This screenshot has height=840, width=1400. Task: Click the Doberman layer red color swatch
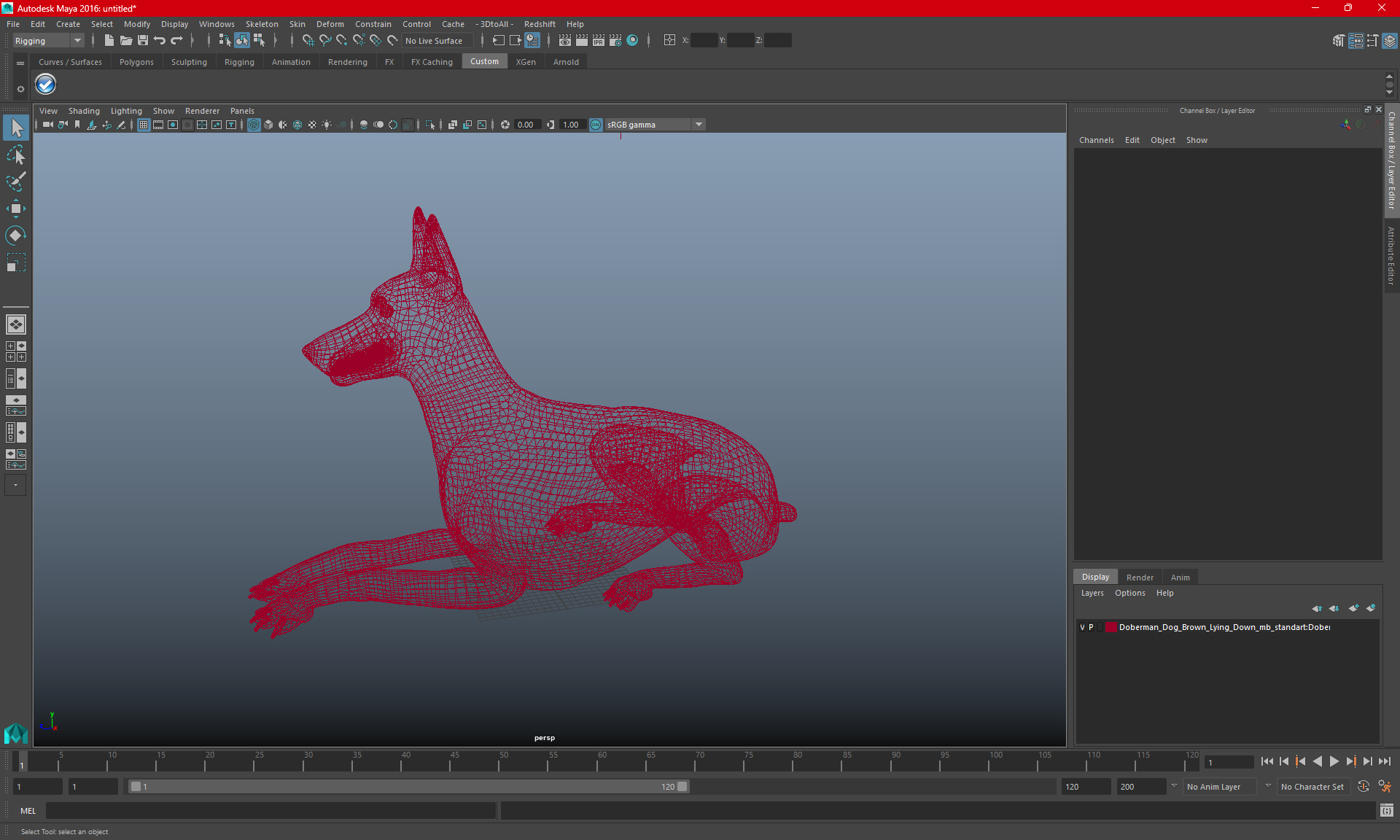(1111, 627)
